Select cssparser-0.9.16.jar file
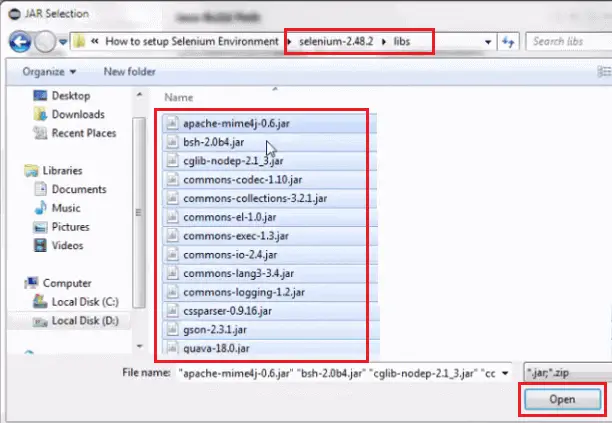The image size is (612, 423). tap(269, 311)
